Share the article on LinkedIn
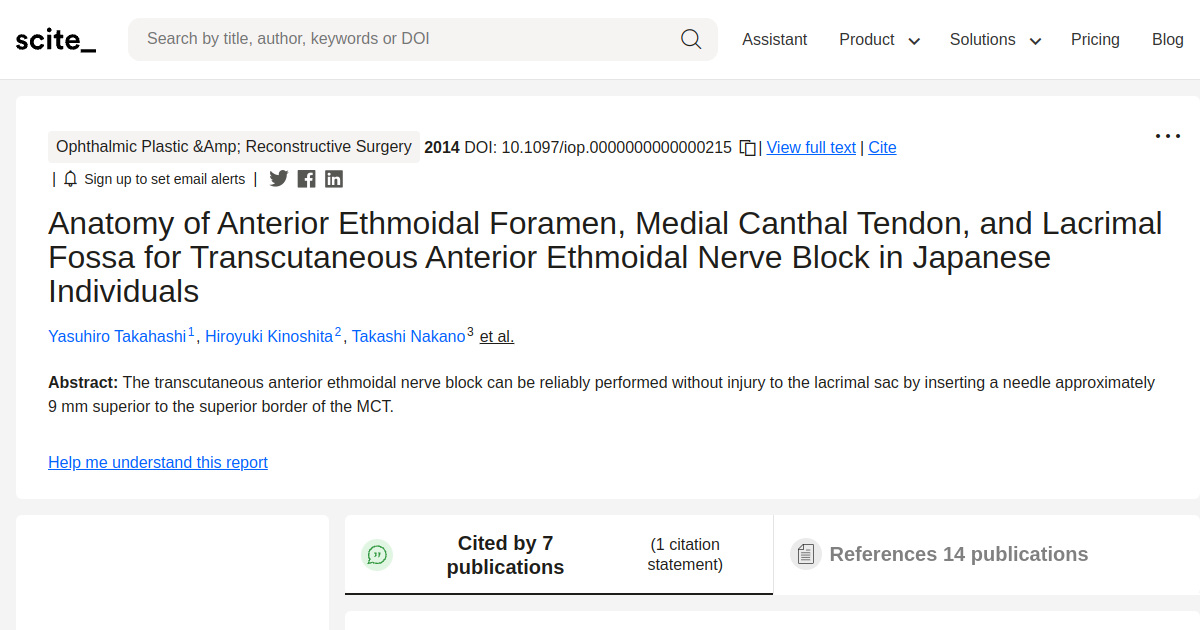The image size is (1200, 630). [x=334, y=178]
